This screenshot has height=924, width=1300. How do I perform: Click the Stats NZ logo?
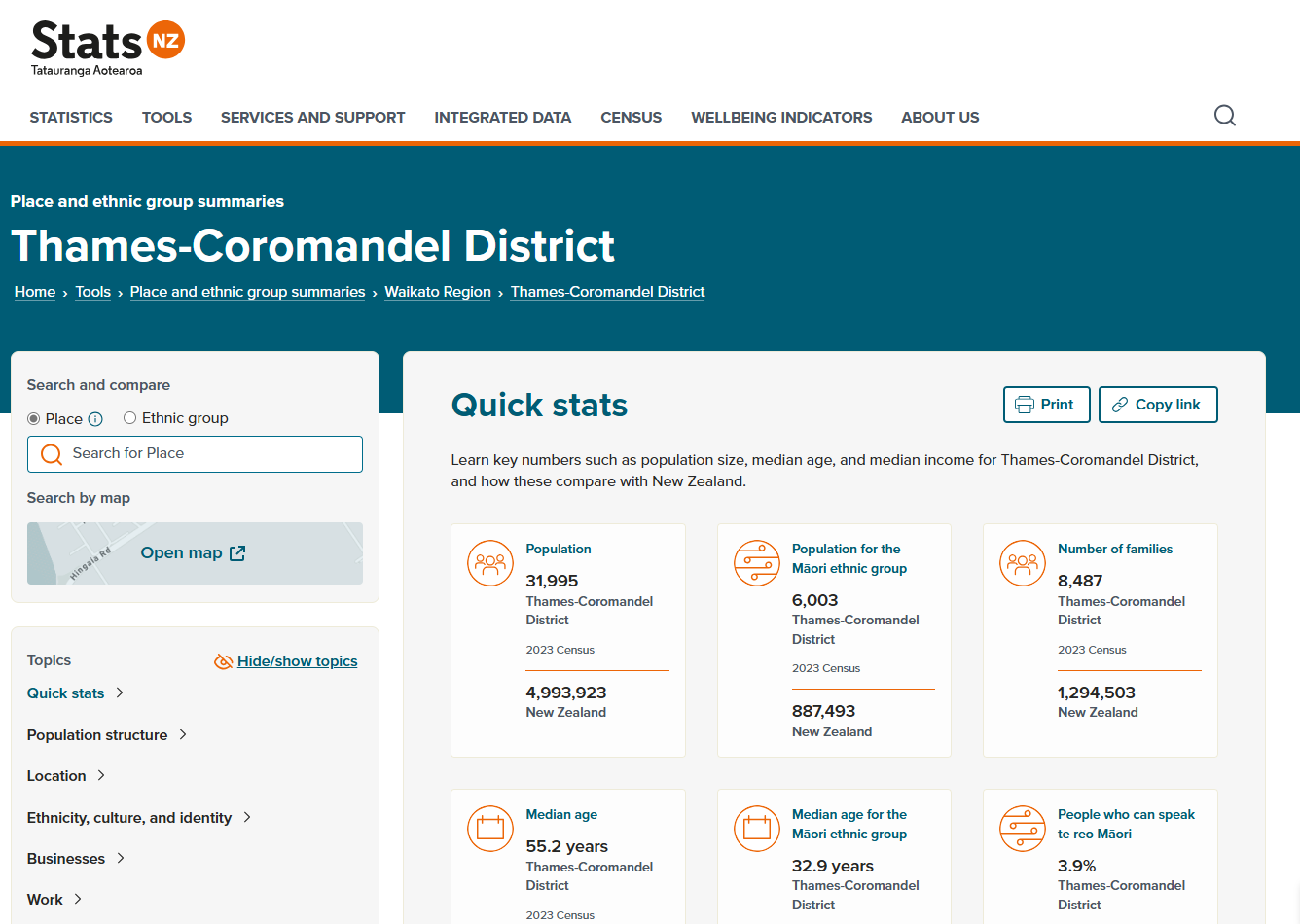pyautogui.click(x=107, y=48)
